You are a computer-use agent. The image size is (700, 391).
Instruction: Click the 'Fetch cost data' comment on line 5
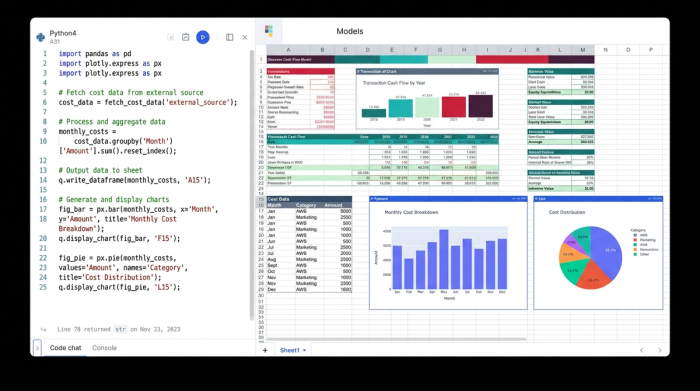[x=131, y=92]
